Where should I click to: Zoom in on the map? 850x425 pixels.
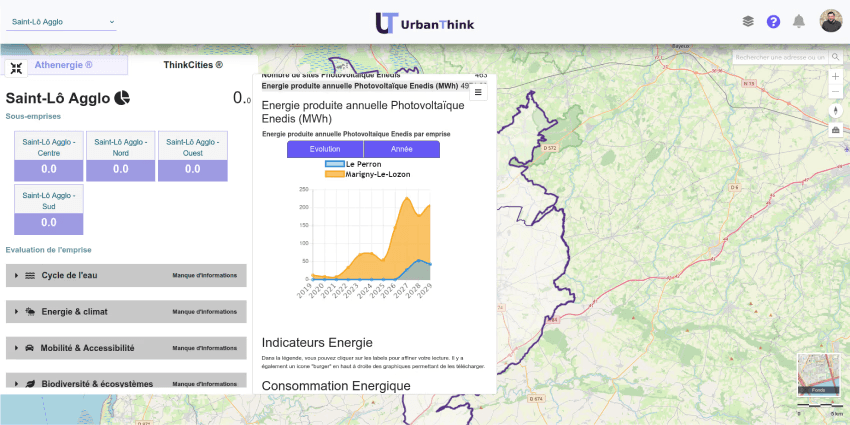(x=835, y=76)
